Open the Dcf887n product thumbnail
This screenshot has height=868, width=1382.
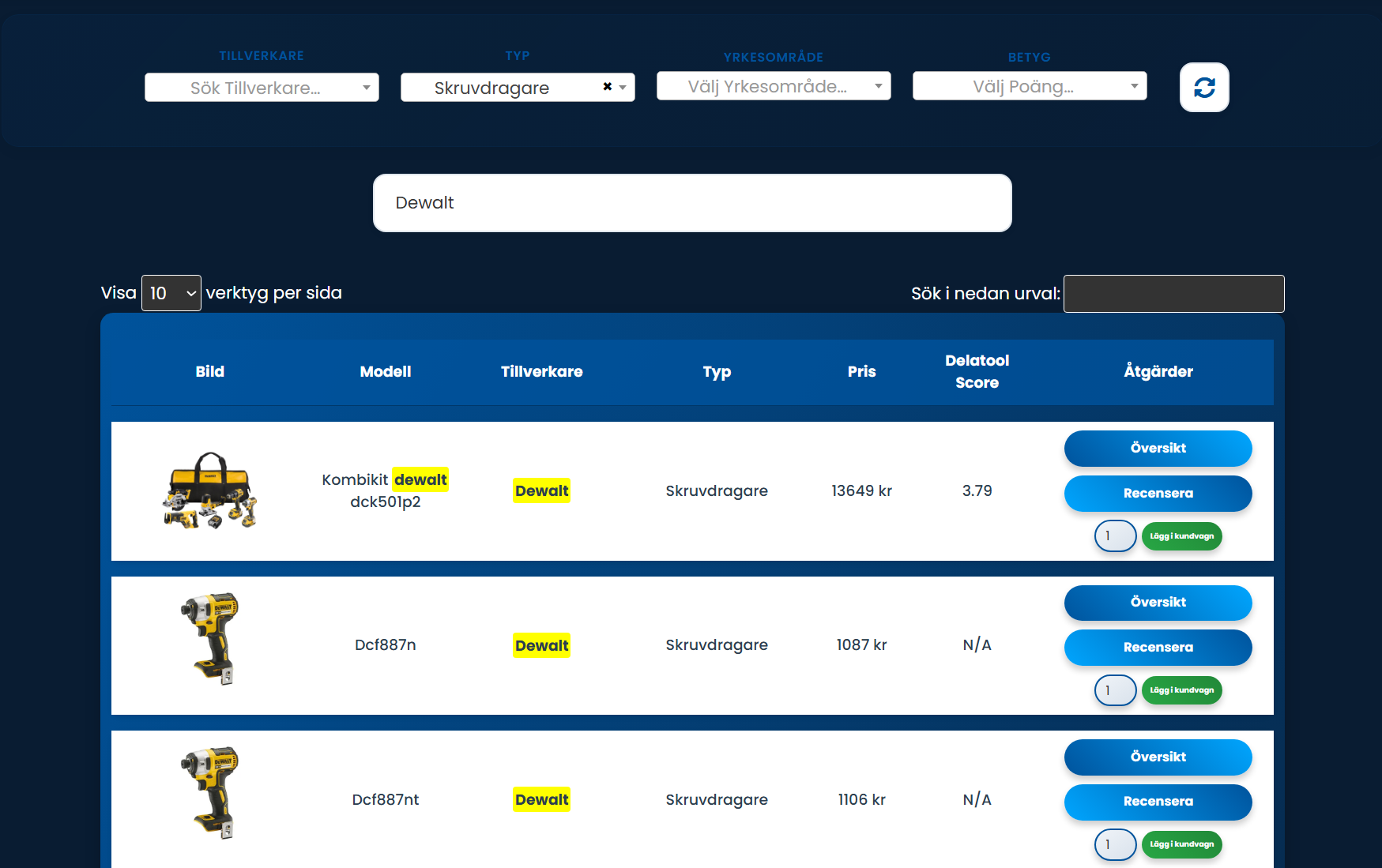(210, 639)
